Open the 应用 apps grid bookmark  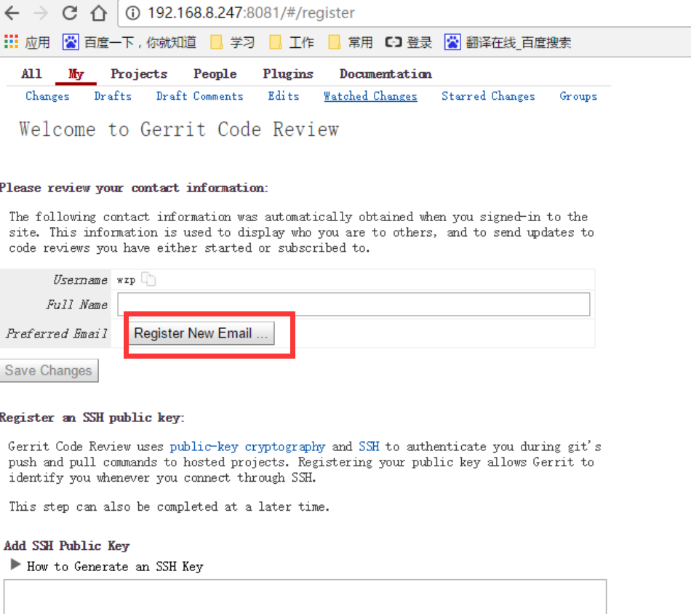27,42
